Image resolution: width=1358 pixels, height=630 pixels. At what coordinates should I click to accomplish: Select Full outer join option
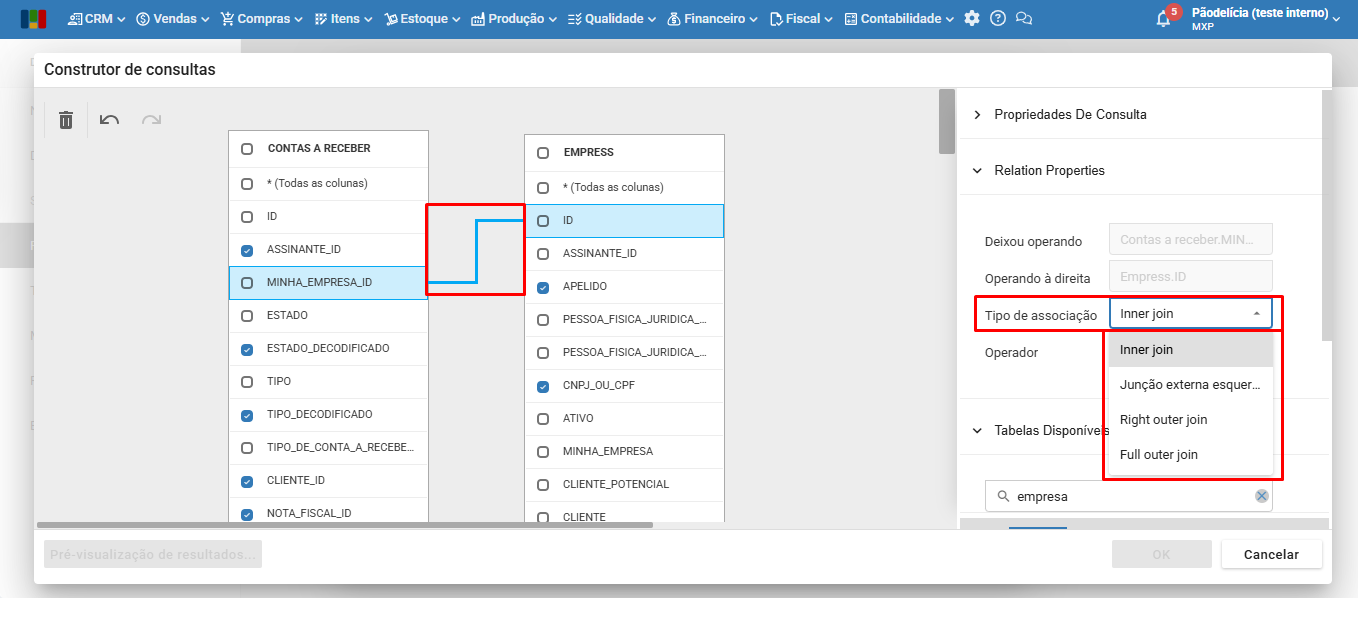coord(1189,455)
